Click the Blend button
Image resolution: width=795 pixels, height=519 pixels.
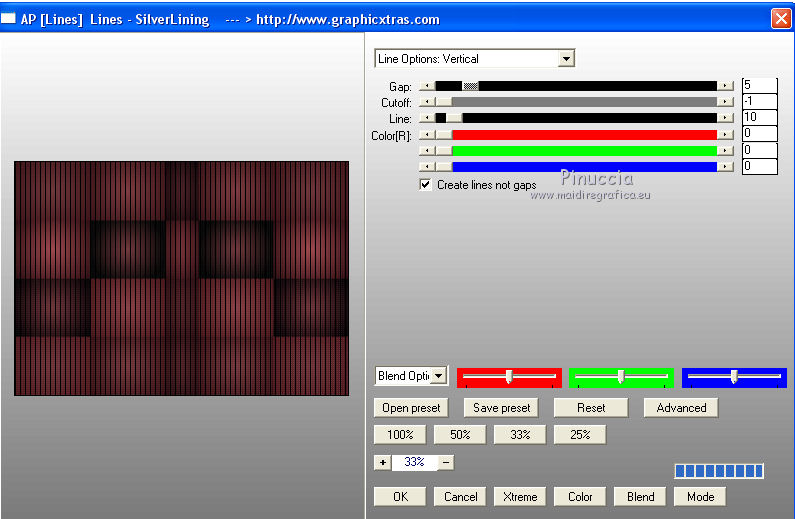(x=640, y=497)
